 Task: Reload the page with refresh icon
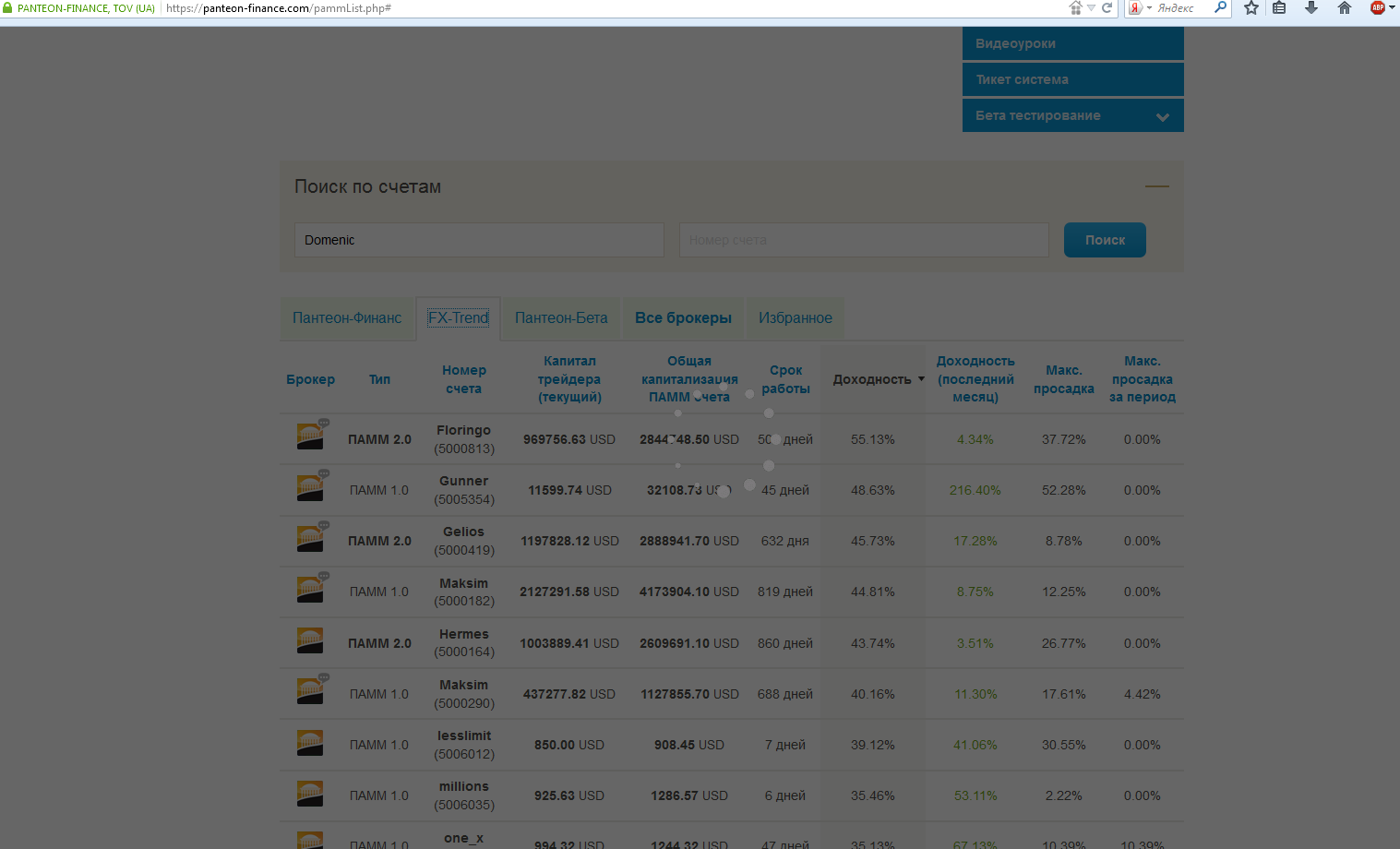pyautogui.click(x=1107, y=8)
